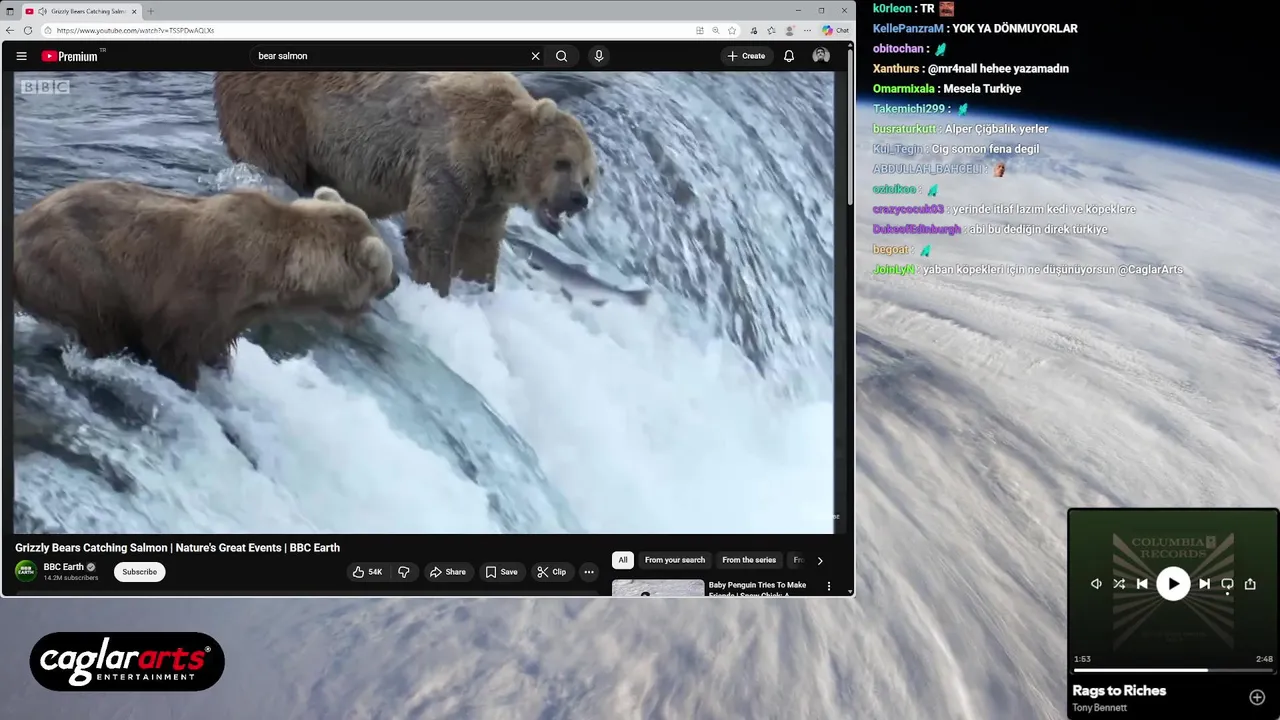Go back with the browser arrow
The width and height of the screenshot is (1280, 720).
[x=11, y=30]
